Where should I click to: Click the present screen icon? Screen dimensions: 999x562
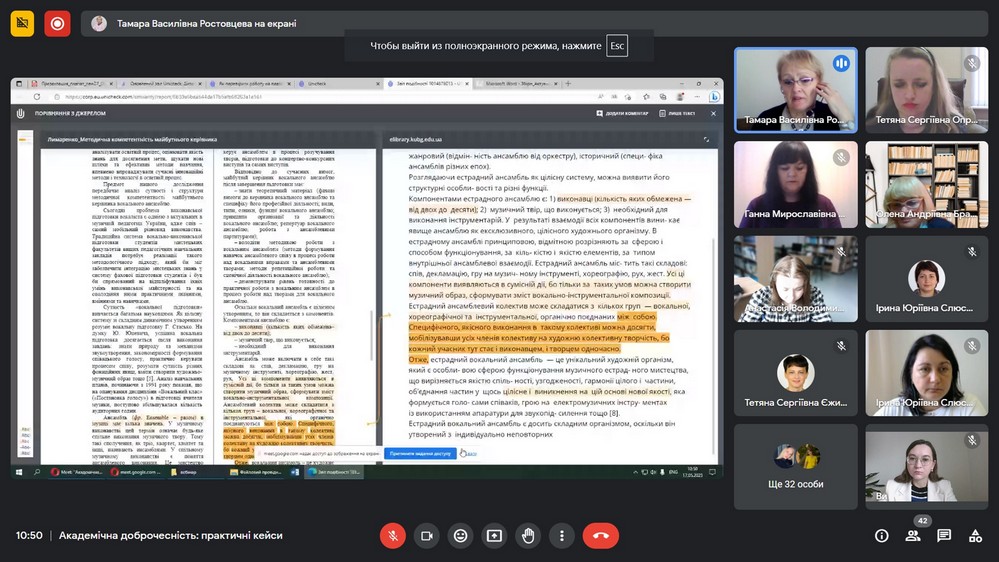click(494, 536)
